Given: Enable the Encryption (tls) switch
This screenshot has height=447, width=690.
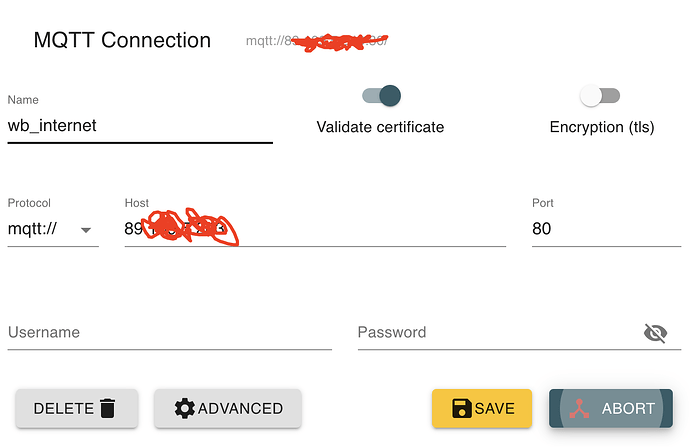Looking at the screenshot, I should click(x=600, y=95).
